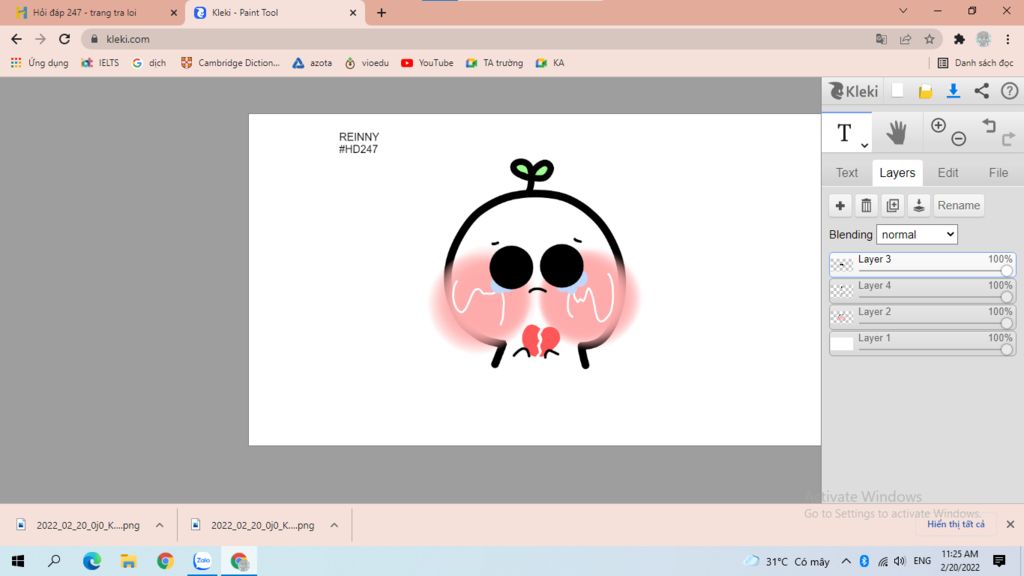The width and height of the screenshot is (1024, 576).
Task: Open a new browser tab
Action: pos(381,12)
